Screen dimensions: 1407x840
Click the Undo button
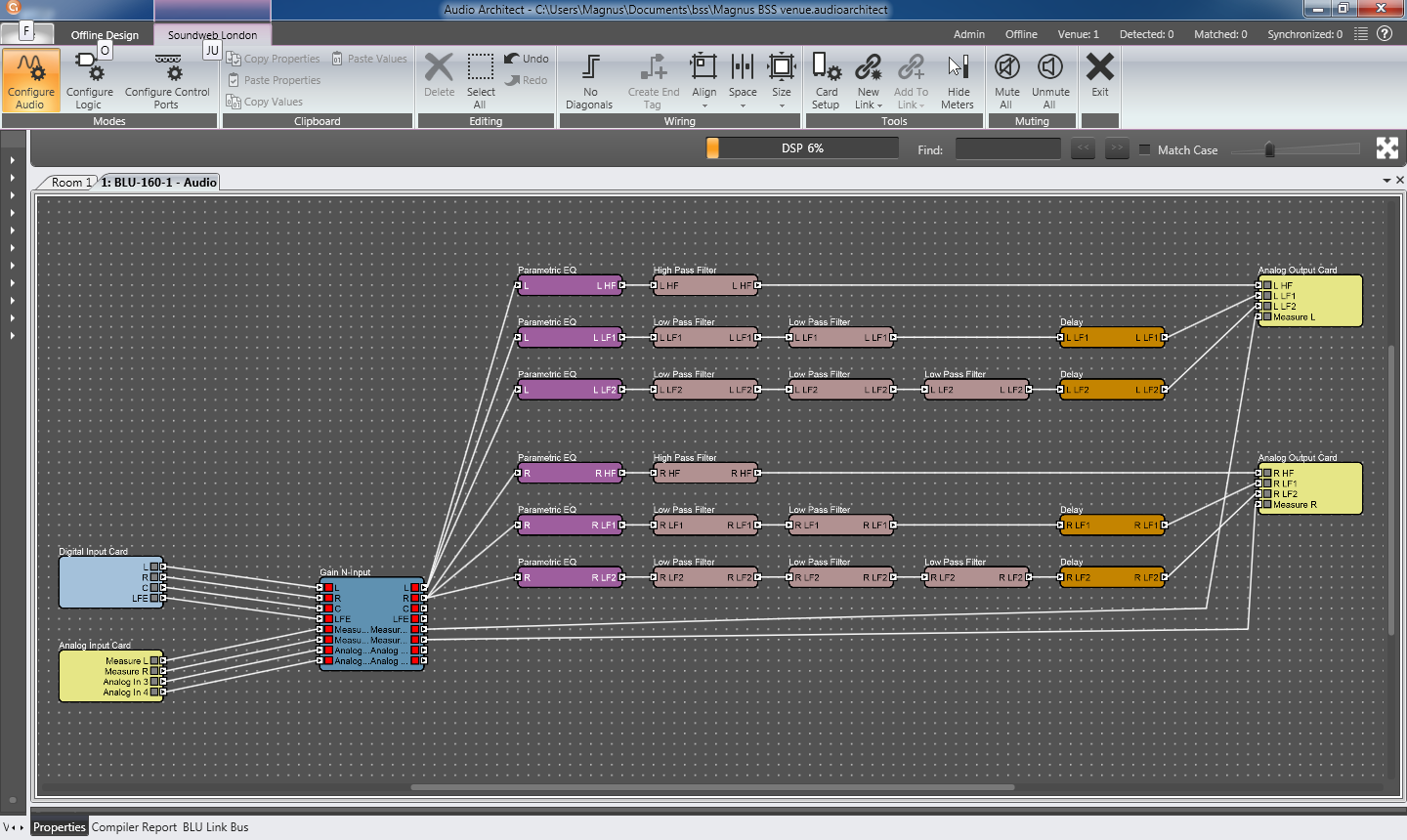pyautogui.click(x=527, y=59)
